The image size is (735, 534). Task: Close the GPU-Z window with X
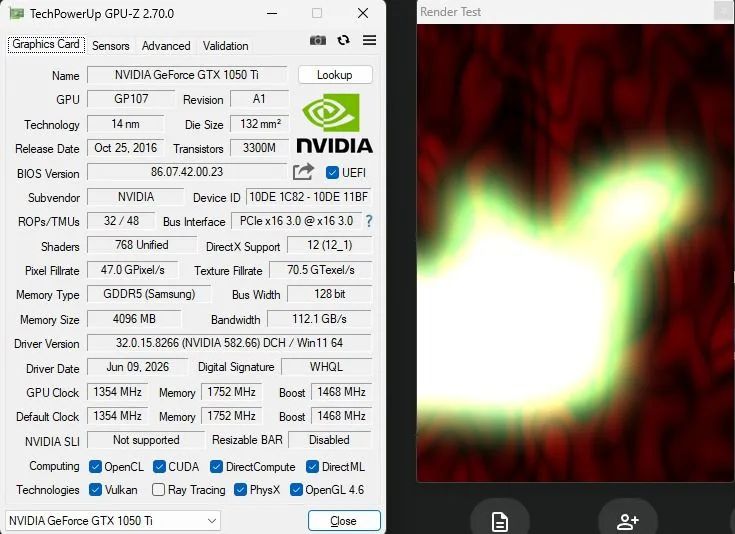[363, 14]
